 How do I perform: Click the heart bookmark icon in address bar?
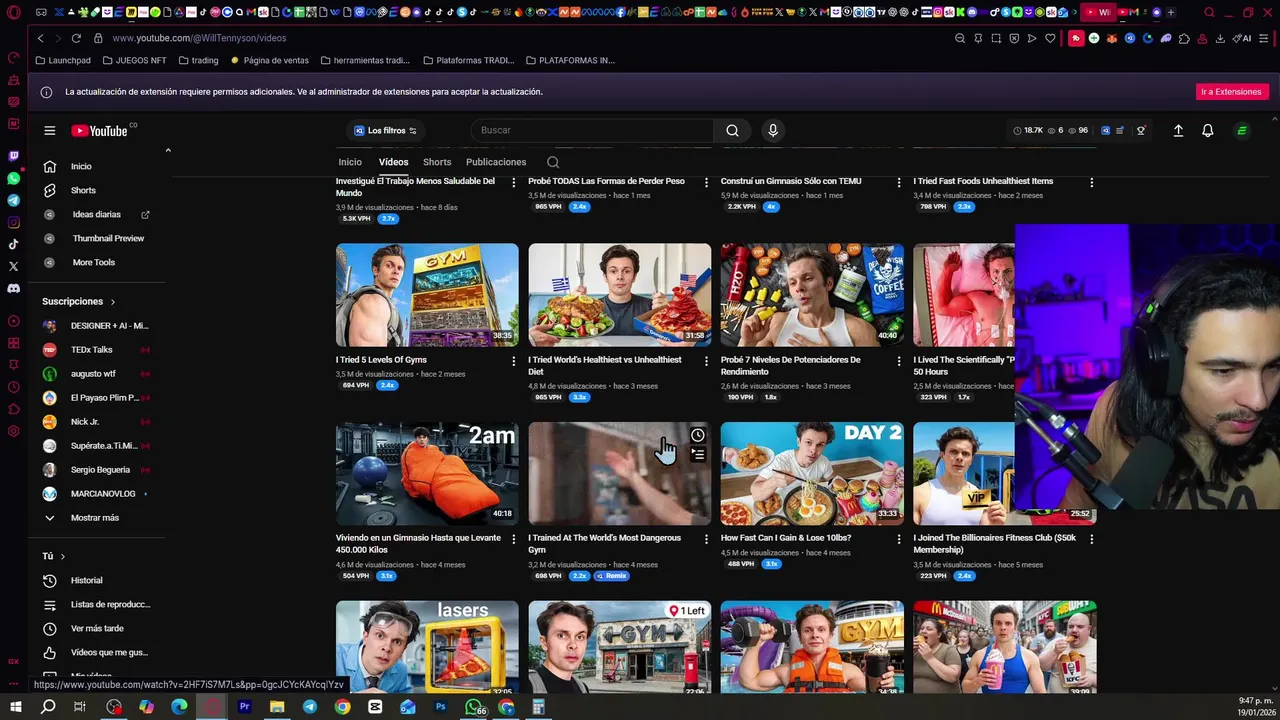pyautogui.click(x=1050, y=38)
